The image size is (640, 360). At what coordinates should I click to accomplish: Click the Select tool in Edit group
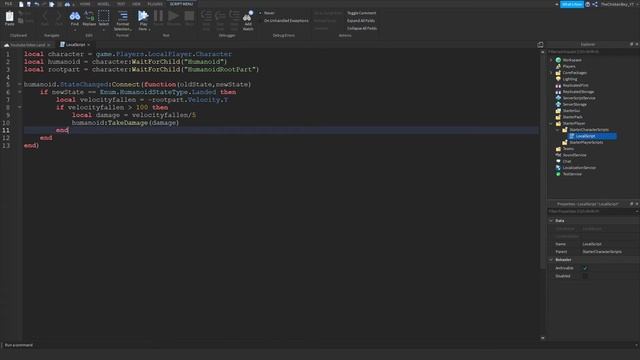point(104,16)
